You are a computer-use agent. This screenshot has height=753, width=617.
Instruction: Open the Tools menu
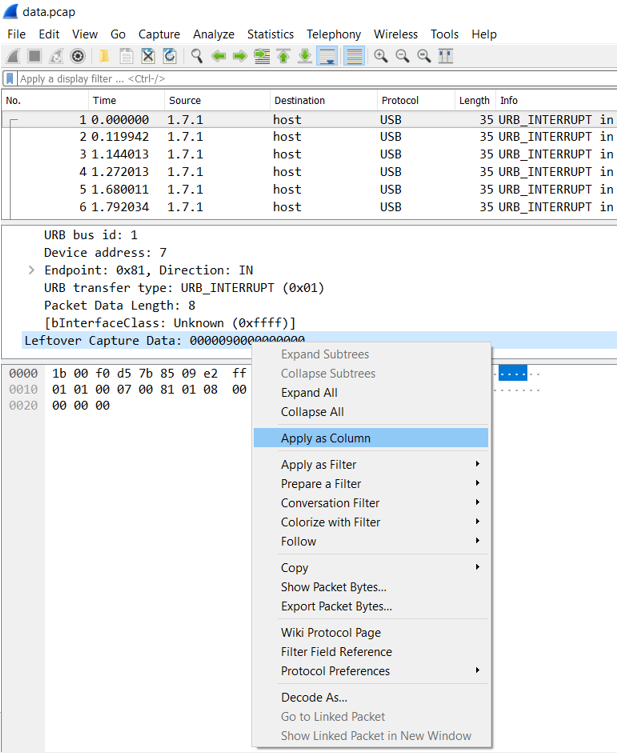click(x=445, y=35)
